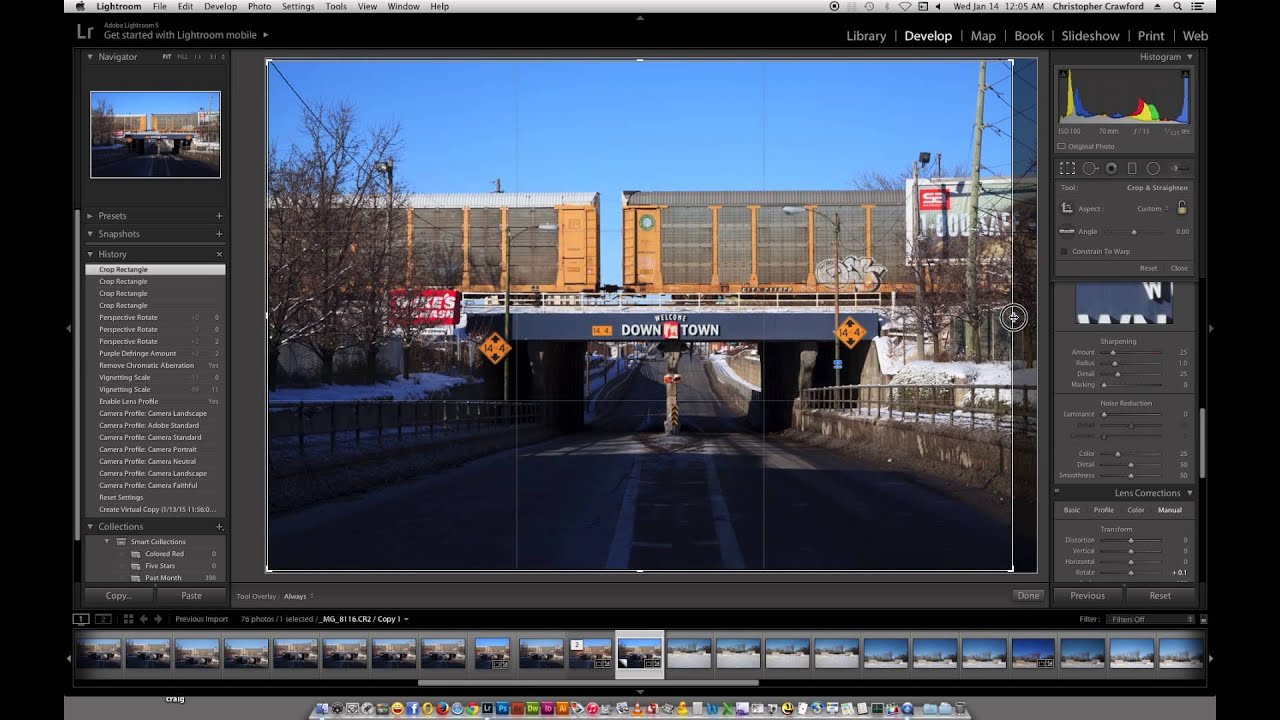Viewport: 1280px width, 720px height.
Task: Reset the crop in the tool panel
Action: (1148, 268)
